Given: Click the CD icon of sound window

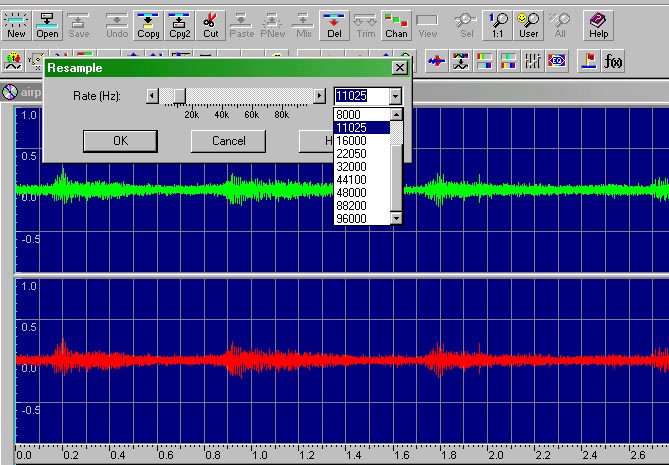Looking at the screenshot, I should pos(10,92).
